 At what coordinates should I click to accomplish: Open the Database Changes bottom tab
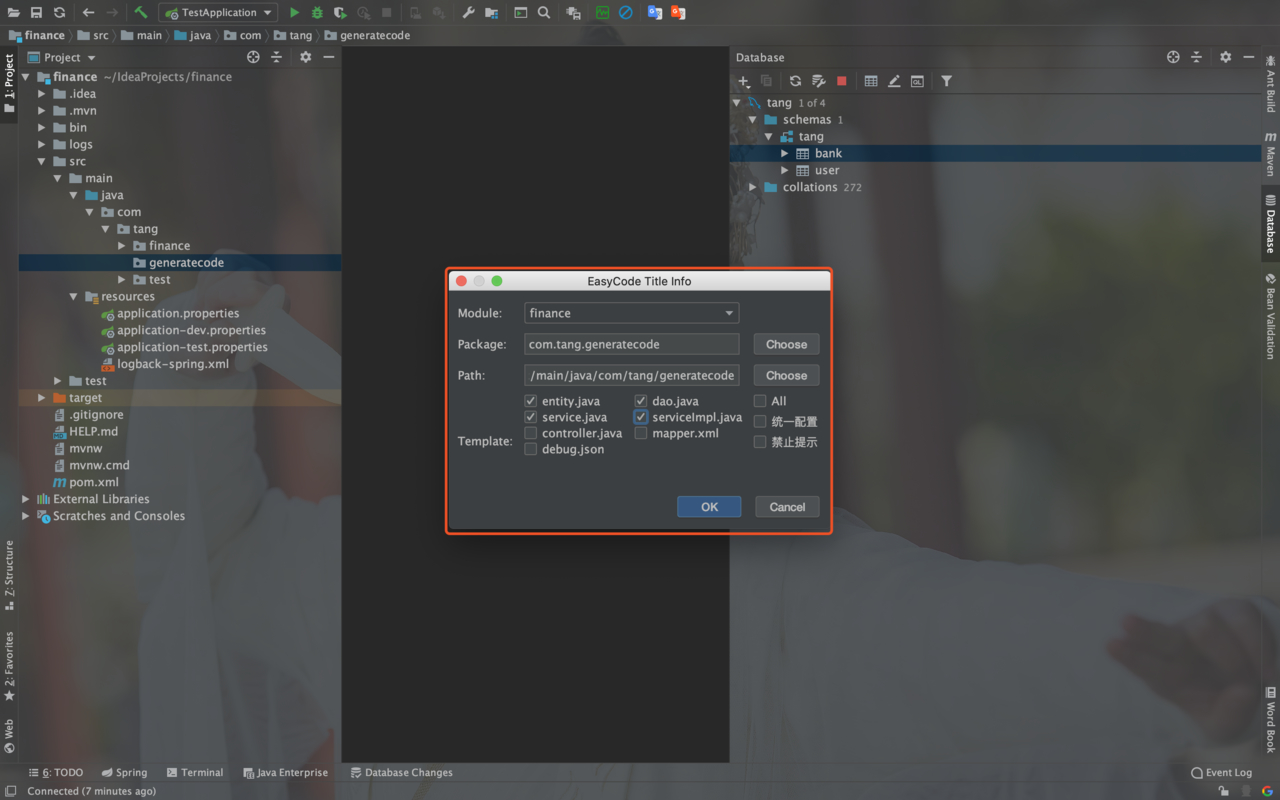coord(401,772)
